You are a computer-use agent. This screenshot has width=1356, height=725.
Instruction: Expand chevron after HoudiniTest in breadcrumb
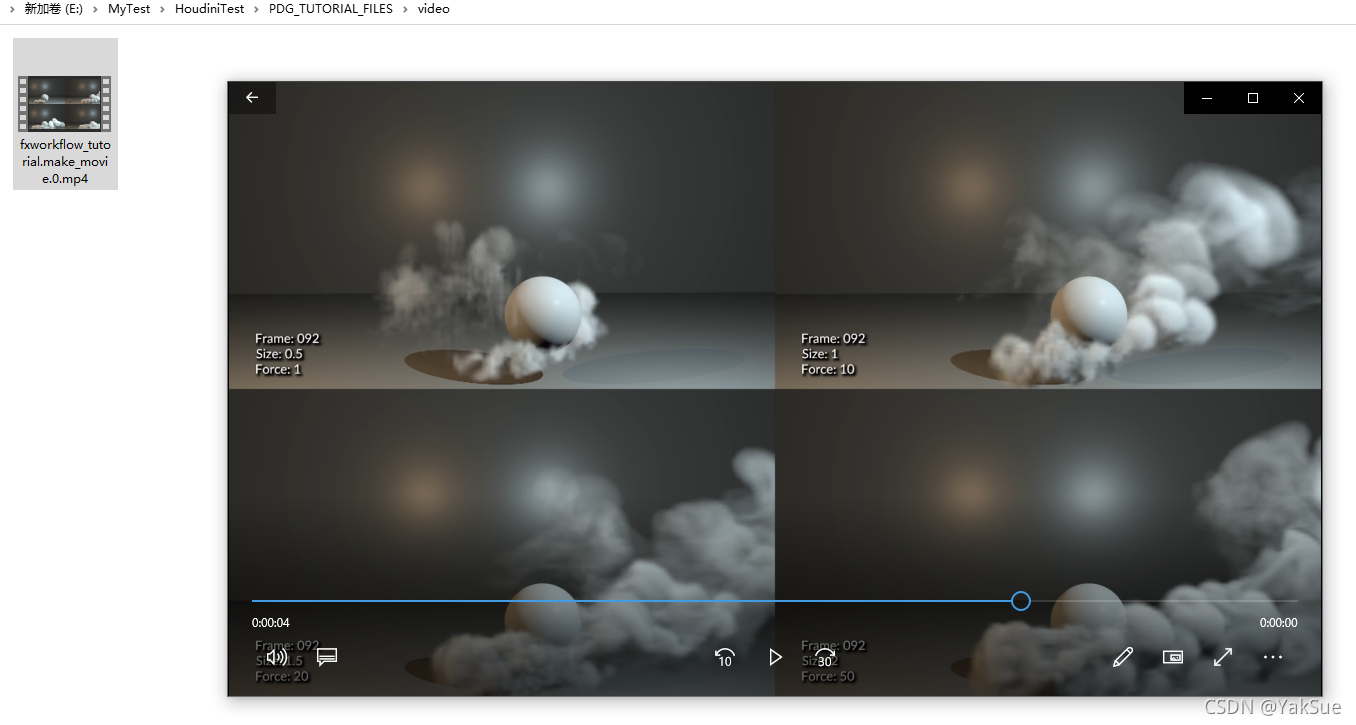click(x=257, y=9)
